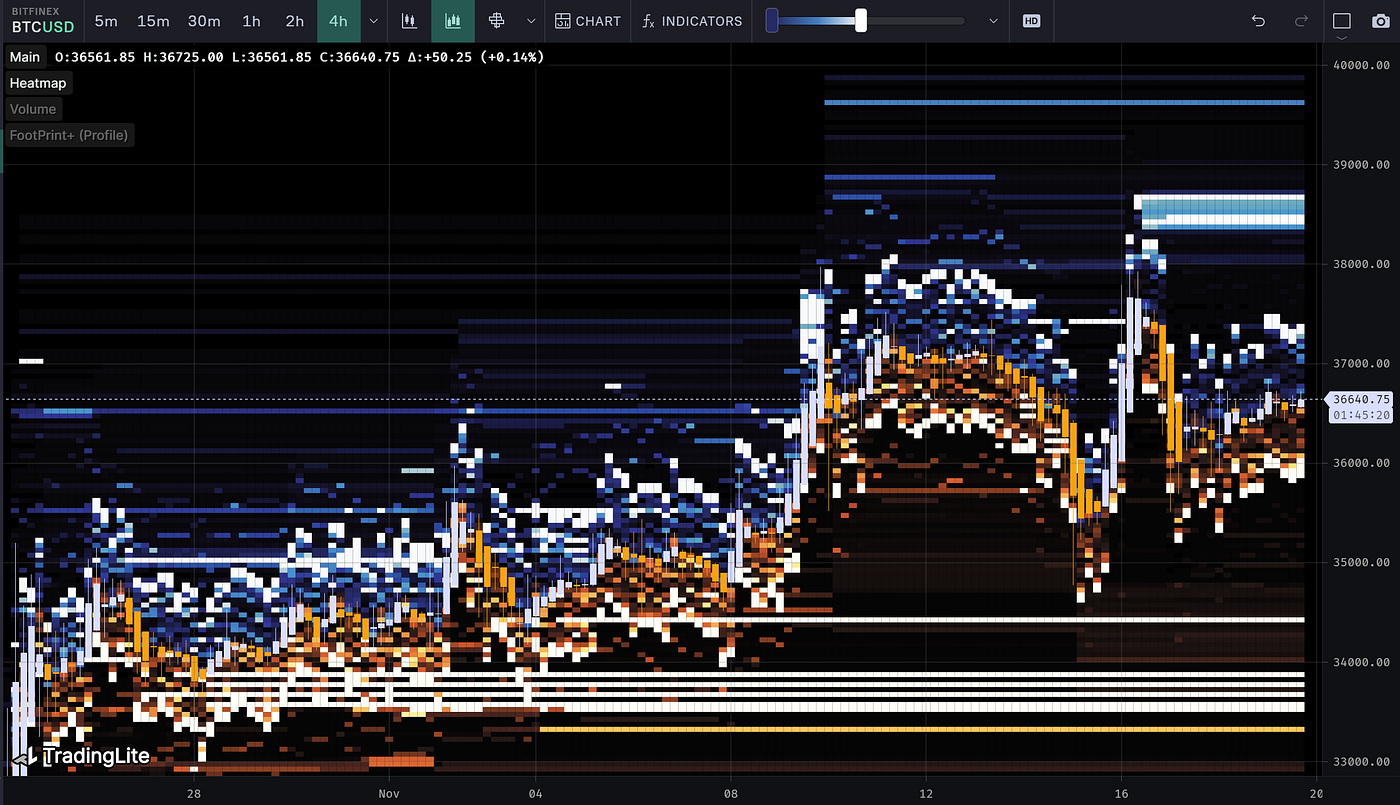Click the 28 date label on time axis
The image size is (1400, 805).
(194, 792)
